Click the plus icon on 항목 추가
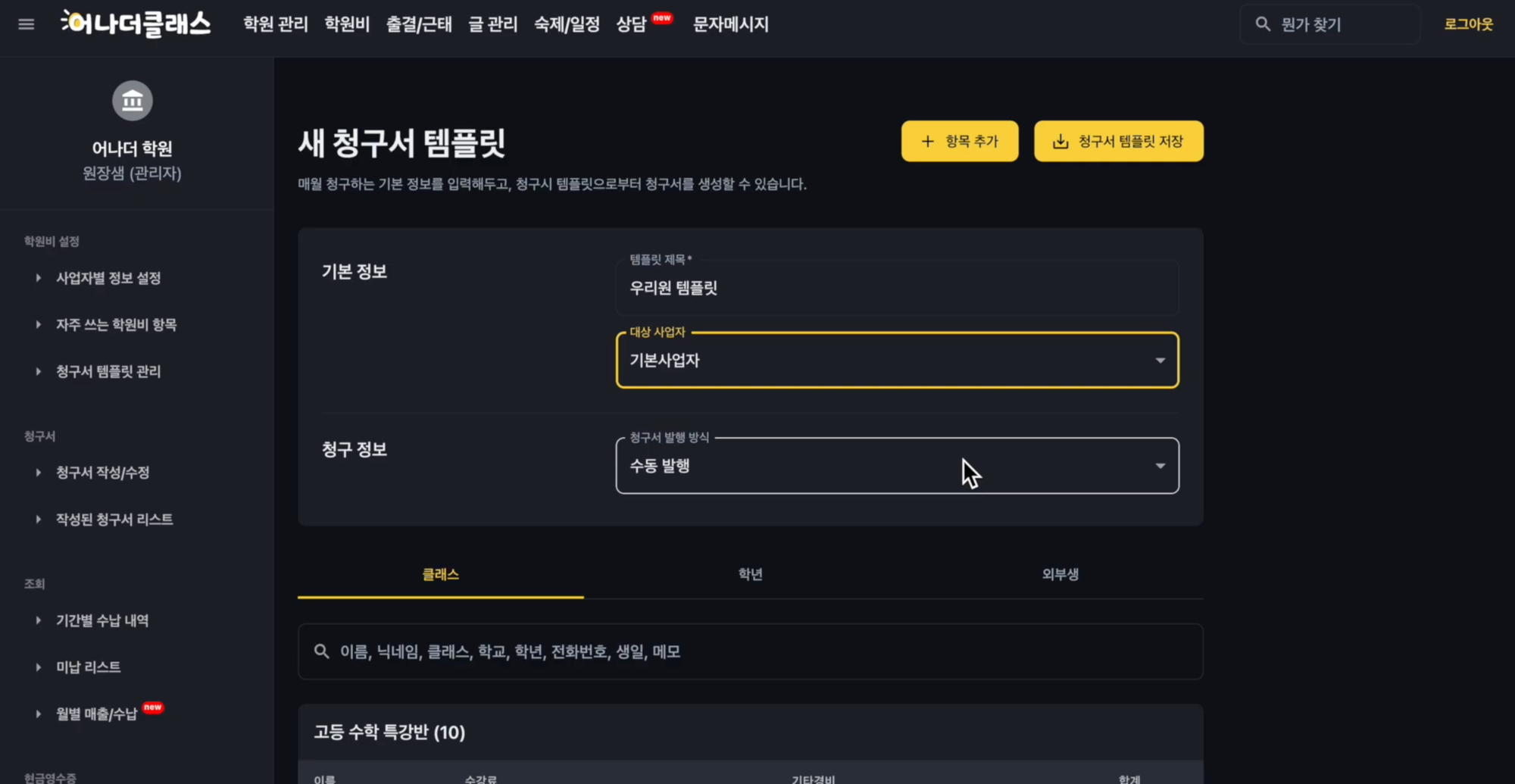1515x784 pixels. click(x=928, y=141)
